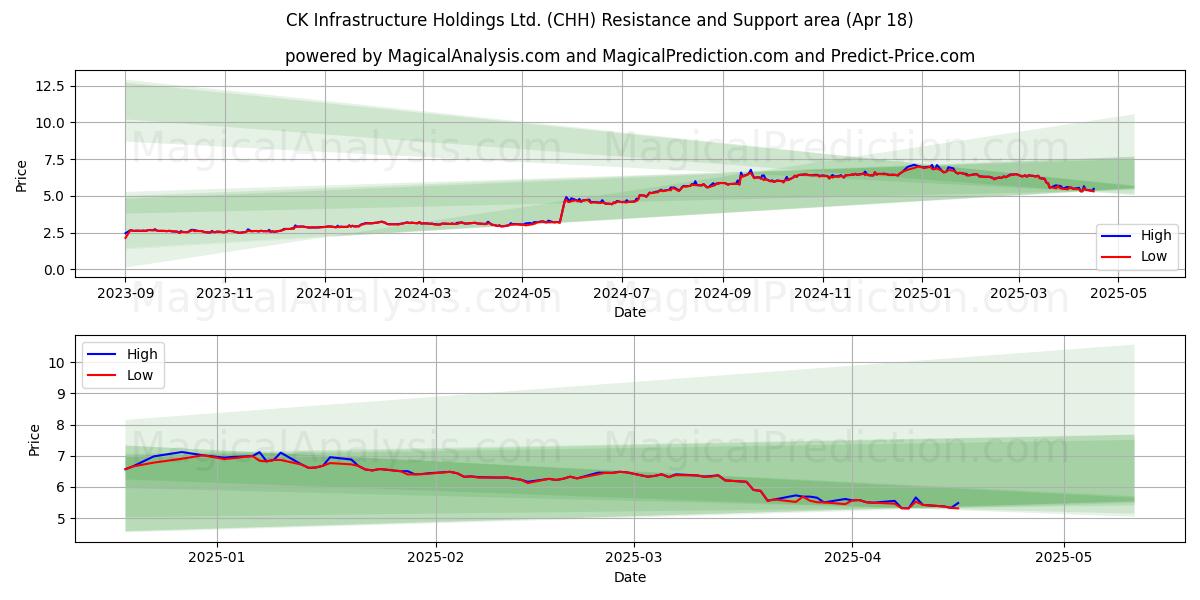Click the 'Date' axis label under the lower chart

630,577
